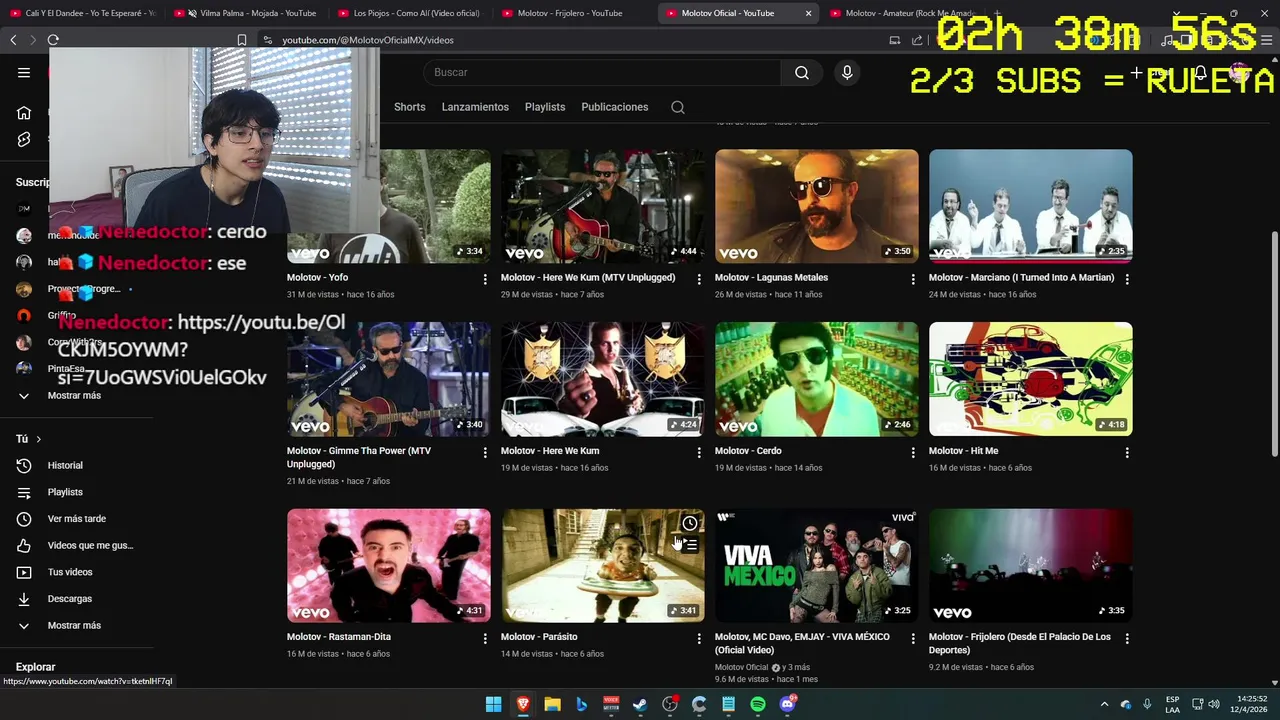This screenshot has width=1280, height=720.
Task: Reload the page with the browser refresh icon
Action: point(53,40)
